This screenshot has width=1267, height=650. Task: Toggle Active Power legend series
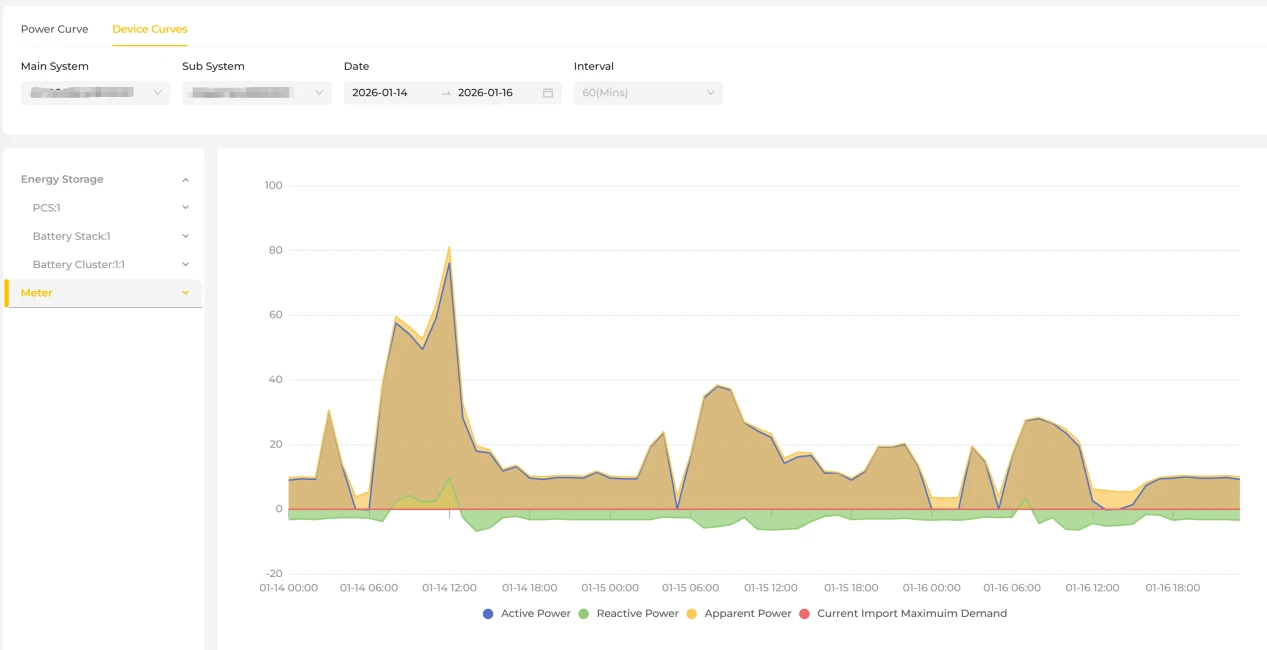(526, 614)
